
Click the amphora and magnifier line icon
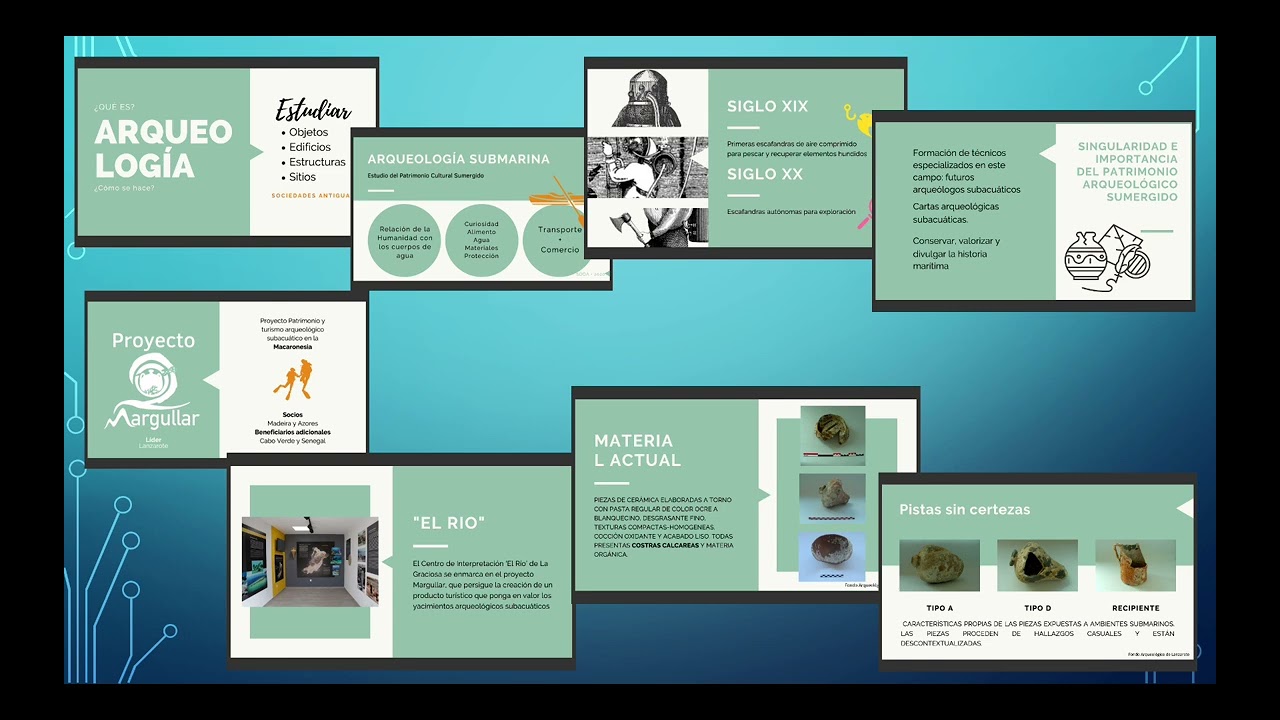point(1107,260)
